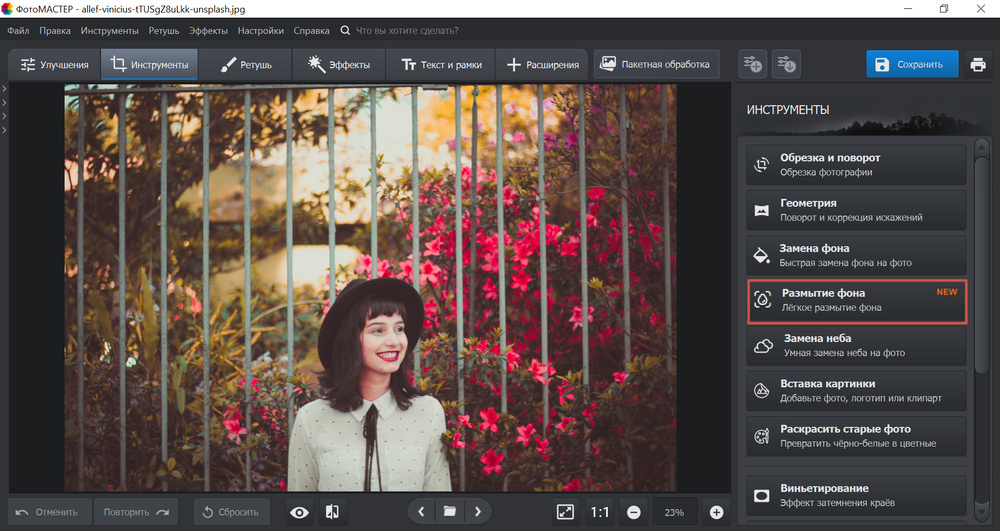
Task: Select the Размытие фона tool
Action: click(857, 300)
